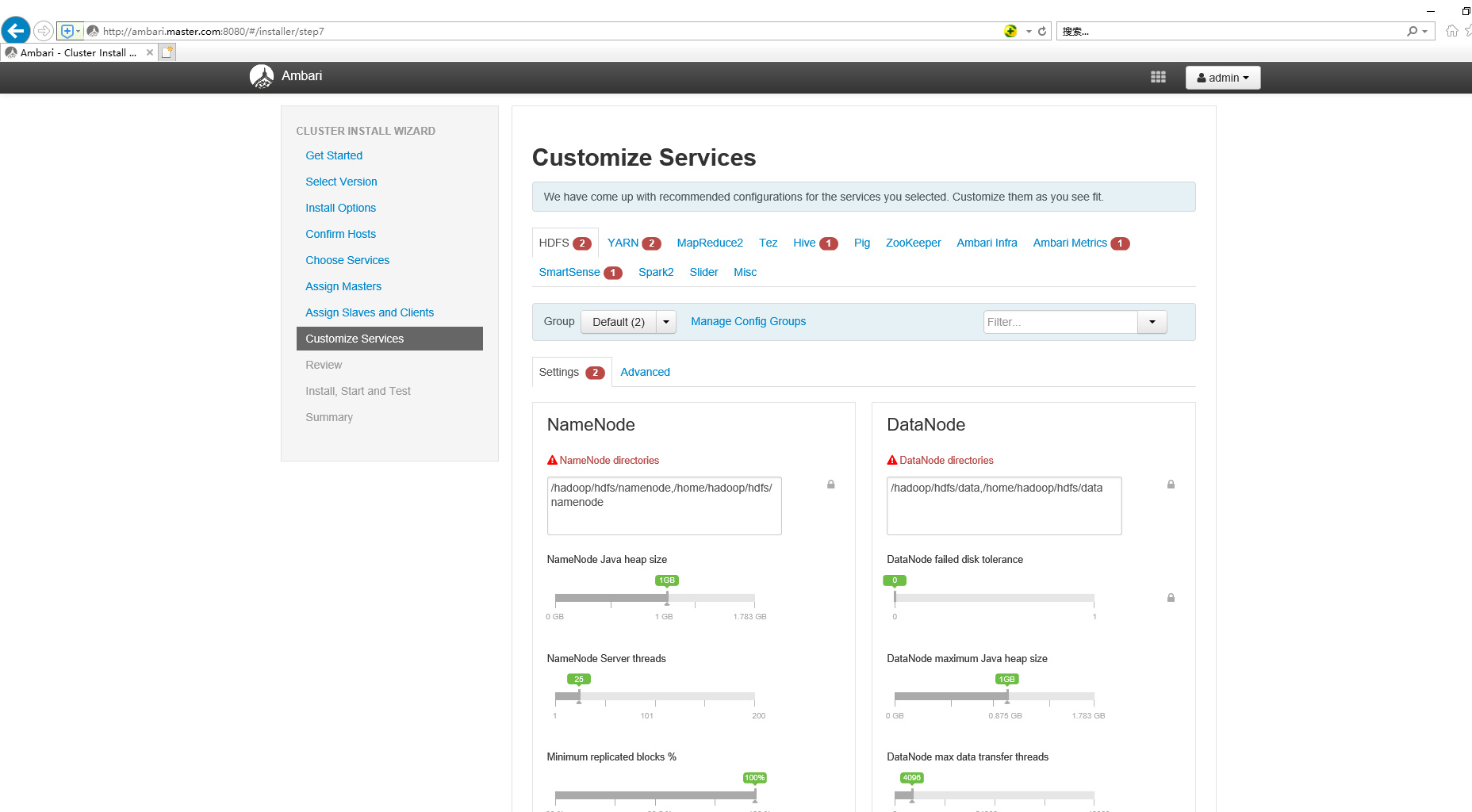Open the Slider service tab
The width and height of the screenshot is (1472, 812).
(x=703, y=272)
